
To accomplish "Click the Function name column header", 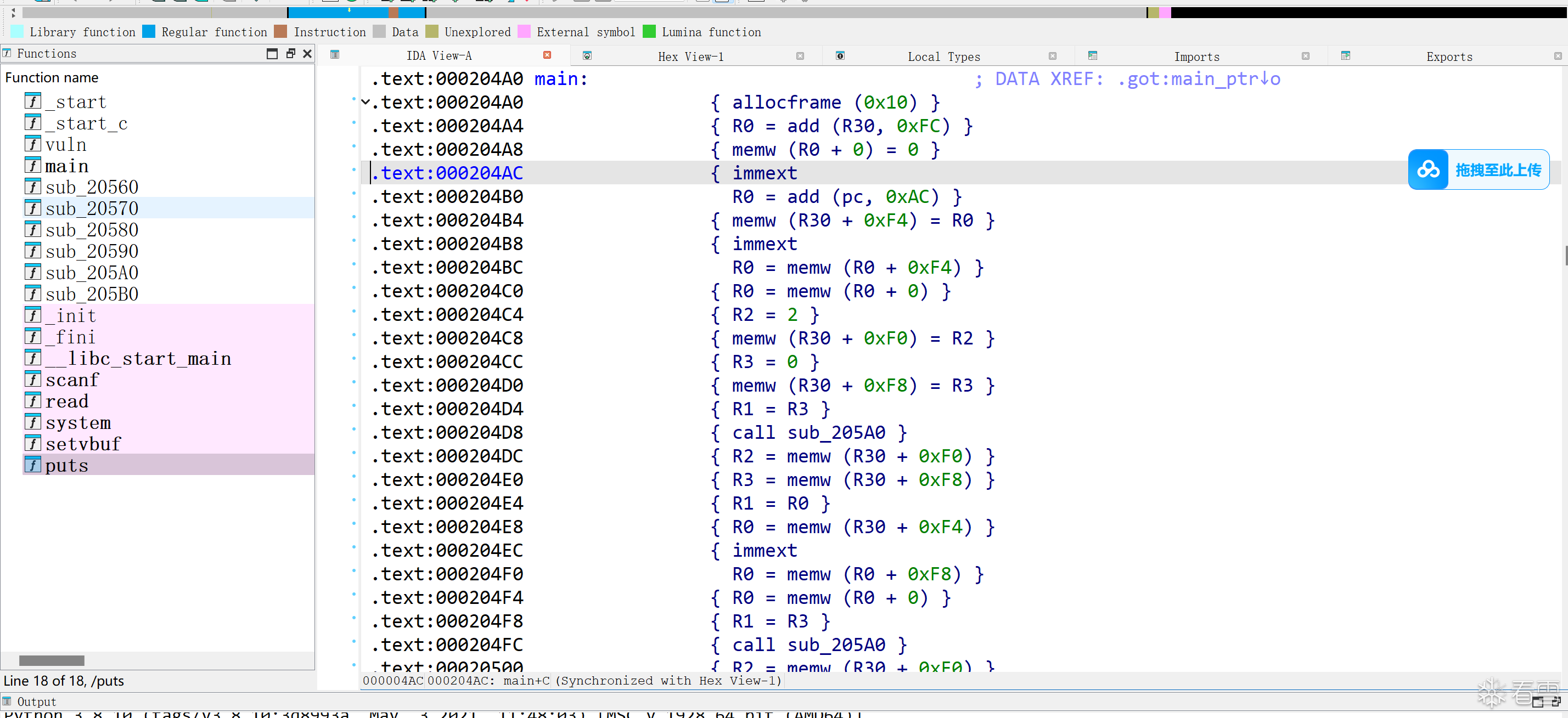I will click(52, 77).
